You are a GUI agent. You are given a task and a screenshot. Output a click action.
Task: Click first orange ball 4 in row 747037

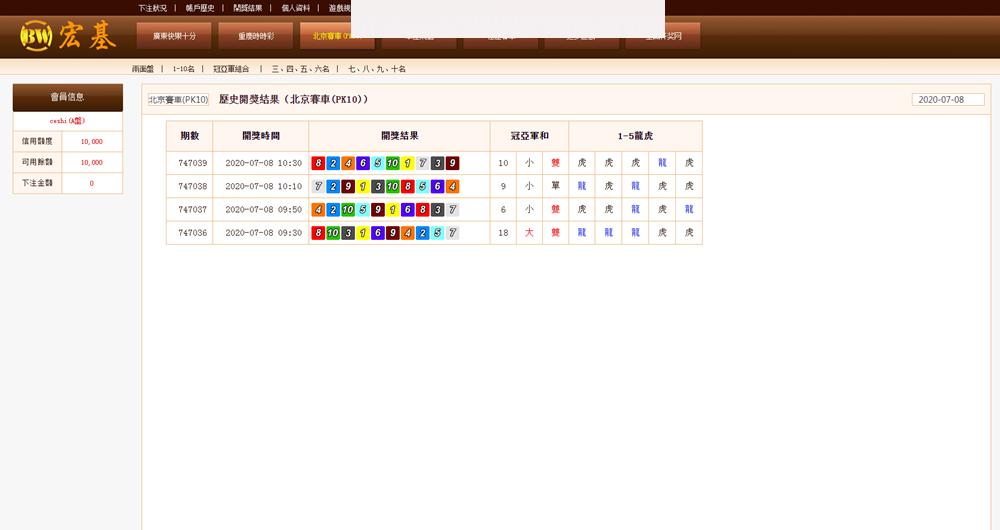pyautogui.click(x=318, y=210)
